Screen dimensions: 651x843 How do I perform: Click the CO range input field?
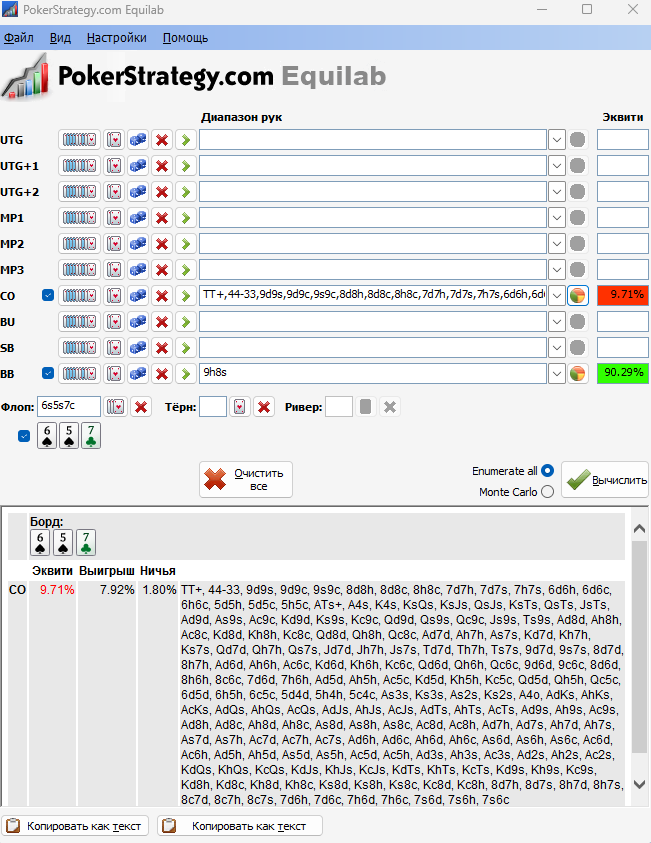[x=373, y=295]
